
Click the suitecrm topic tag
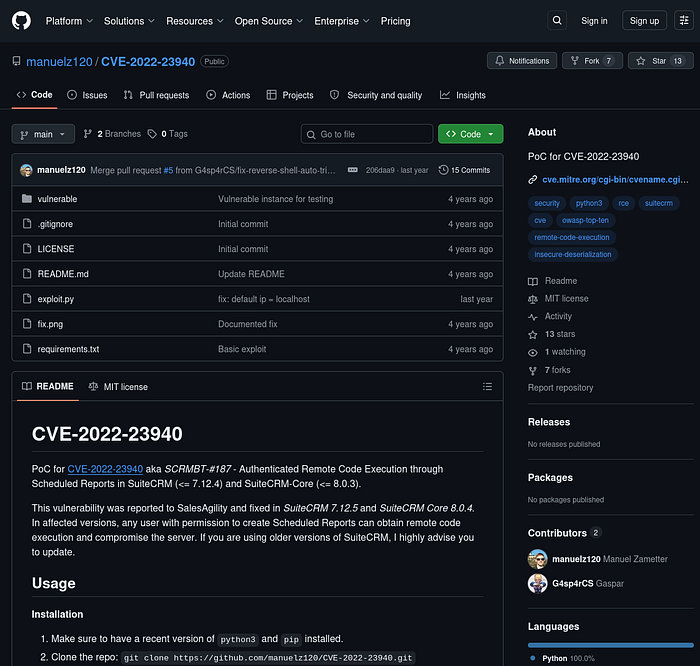coord(658,203)
